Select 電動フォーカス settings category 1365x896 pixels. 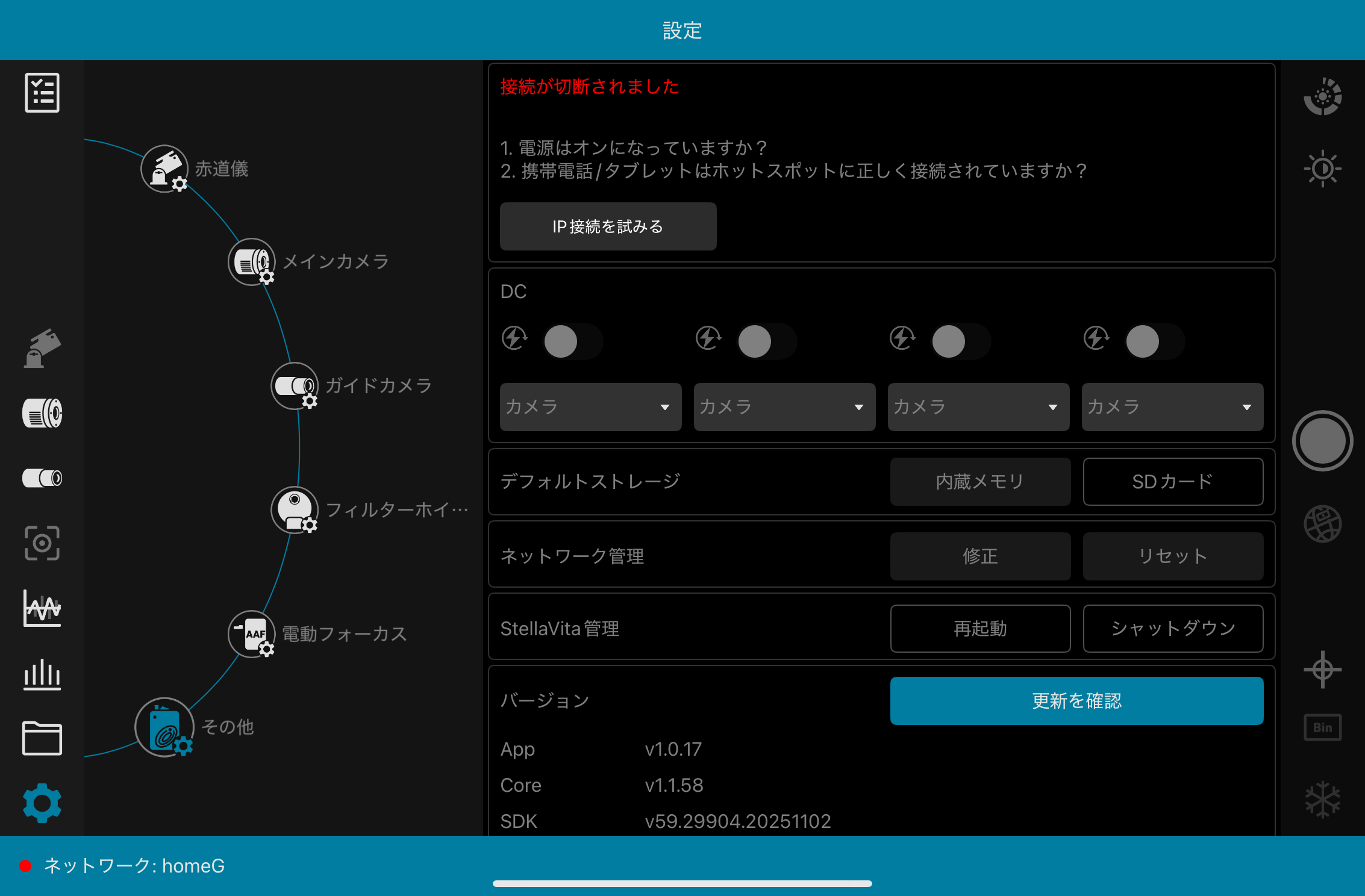(252, 633)
